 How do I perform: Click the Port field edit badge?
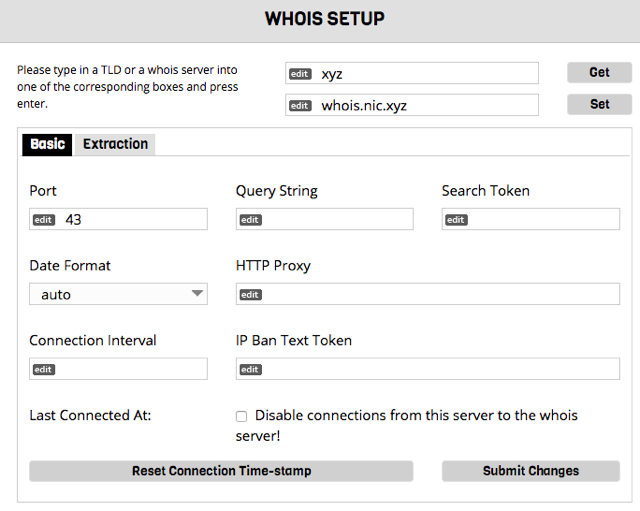click(x=44, y=220)
